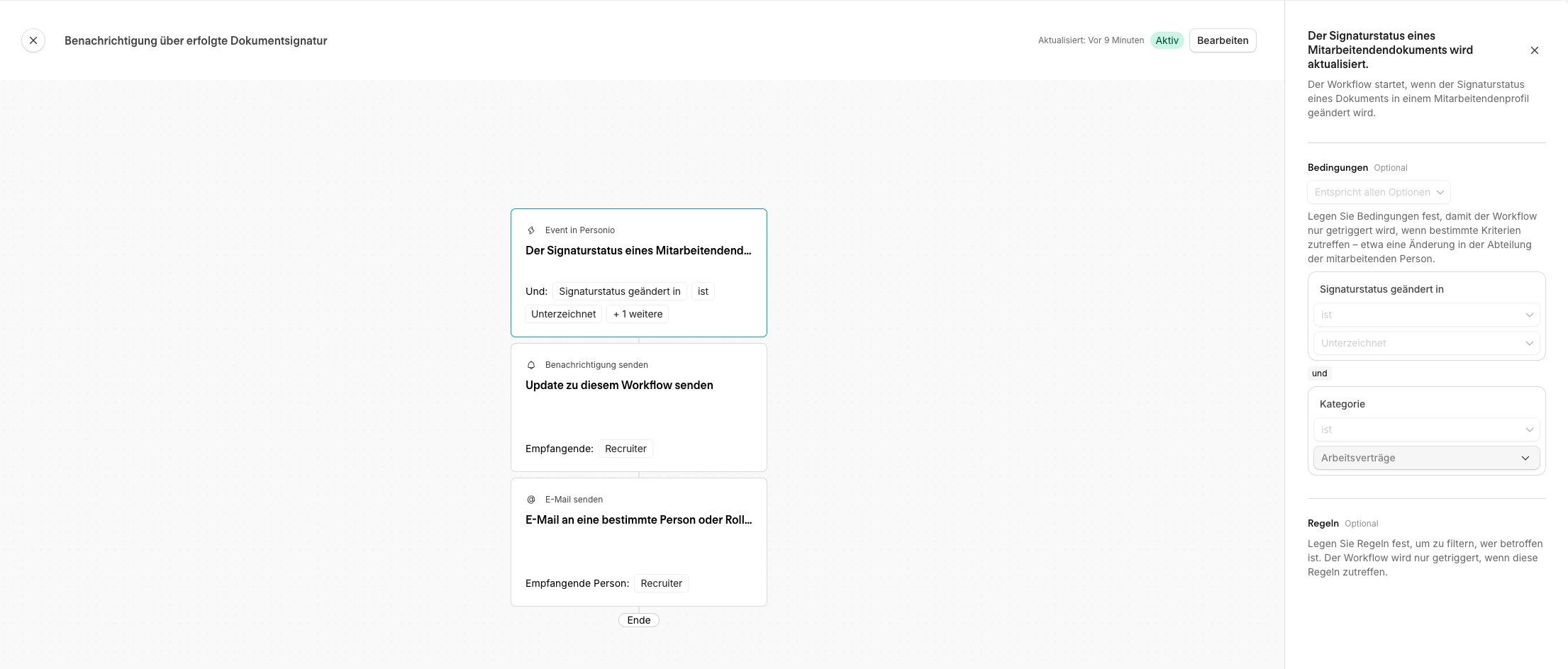
Task: Click the Recruiter chip next to Empfangende
Action: [x=625, y=449]
